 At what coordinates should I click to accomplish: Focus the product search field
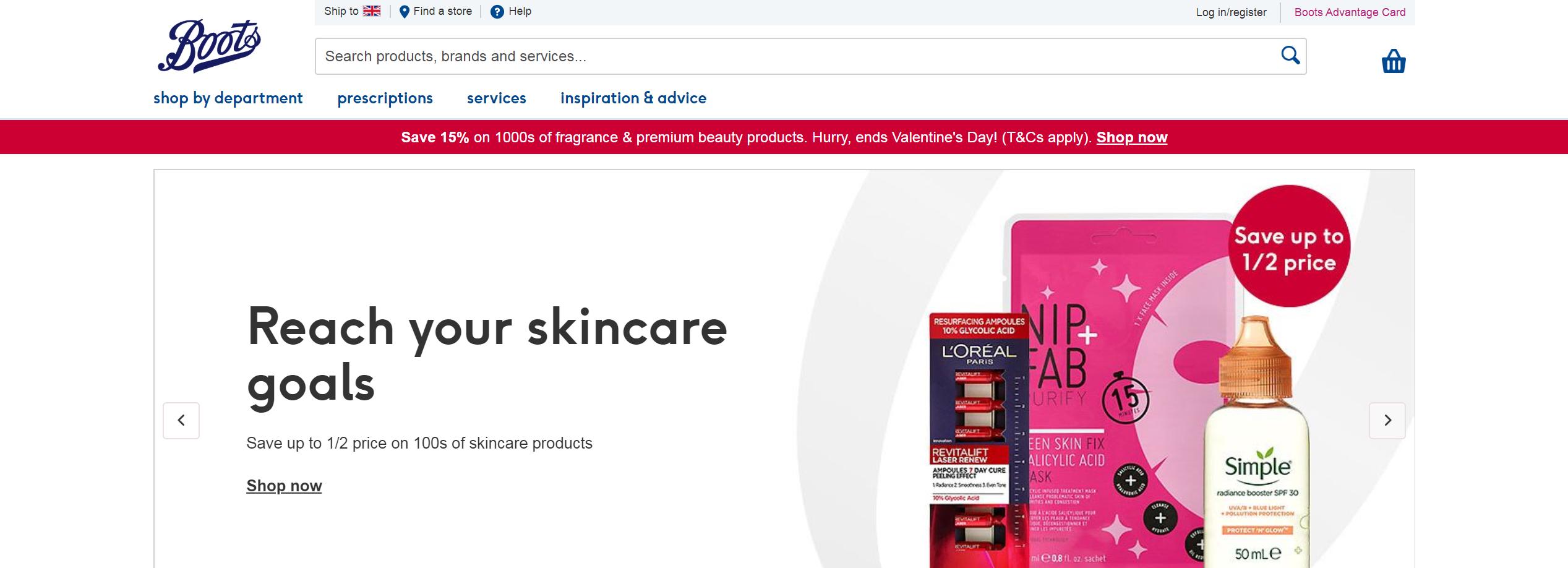pyautogui.click(x=798, y=56)
